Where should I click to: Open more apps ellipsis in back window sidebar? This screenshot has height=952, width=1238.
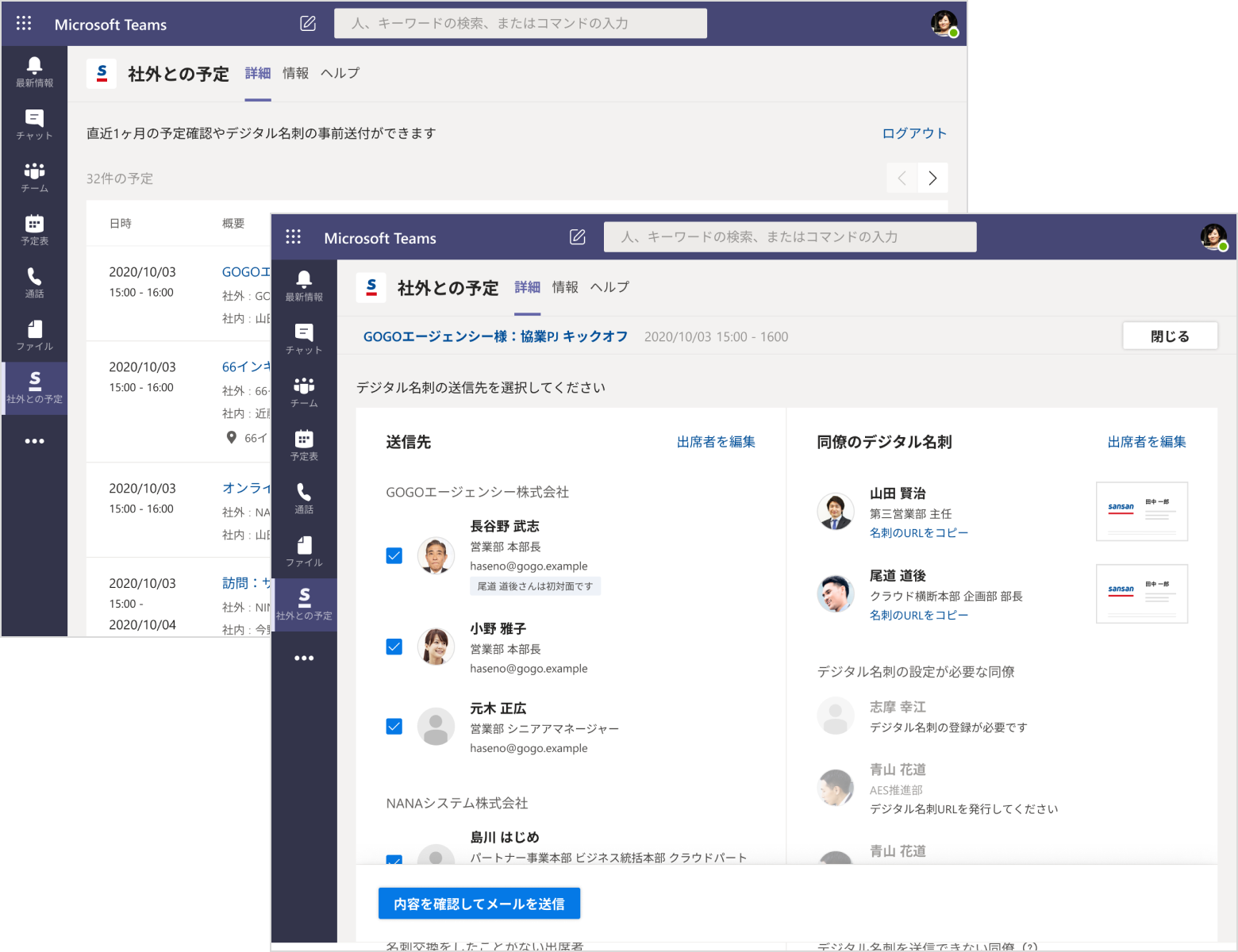[x=34, y=441]
